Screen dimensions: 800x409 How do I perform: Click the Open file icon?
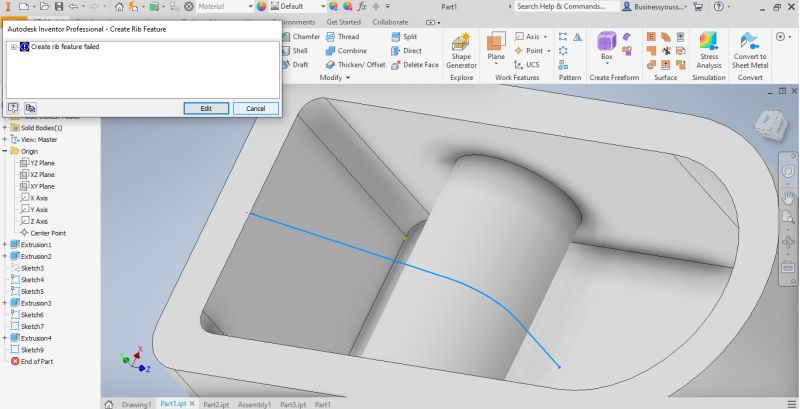click(x=44, y=7)
